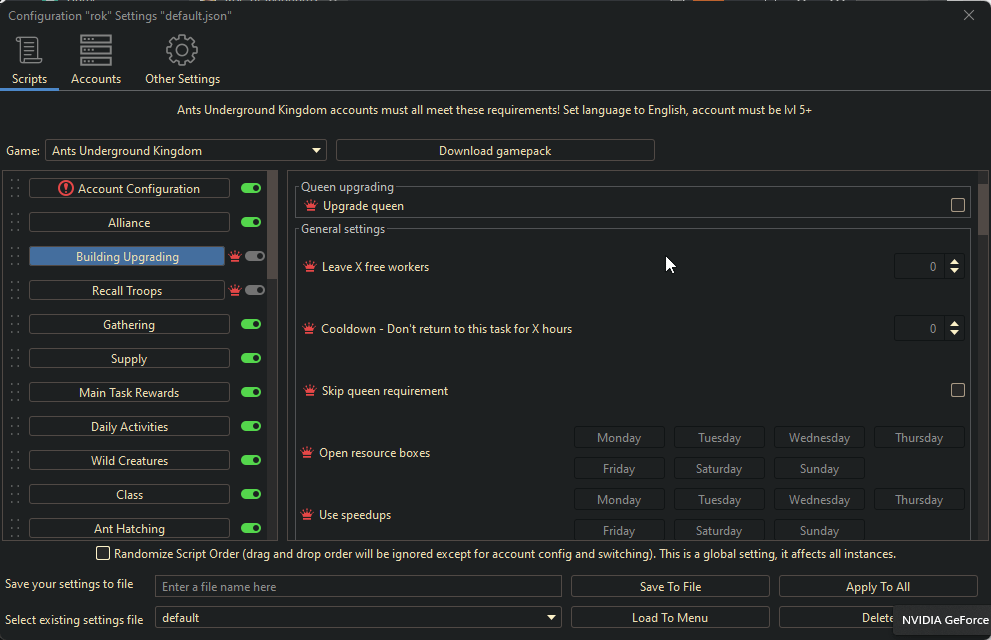Click the file name input field
Screen dimensions: 991x640
(x=358, y=587)
